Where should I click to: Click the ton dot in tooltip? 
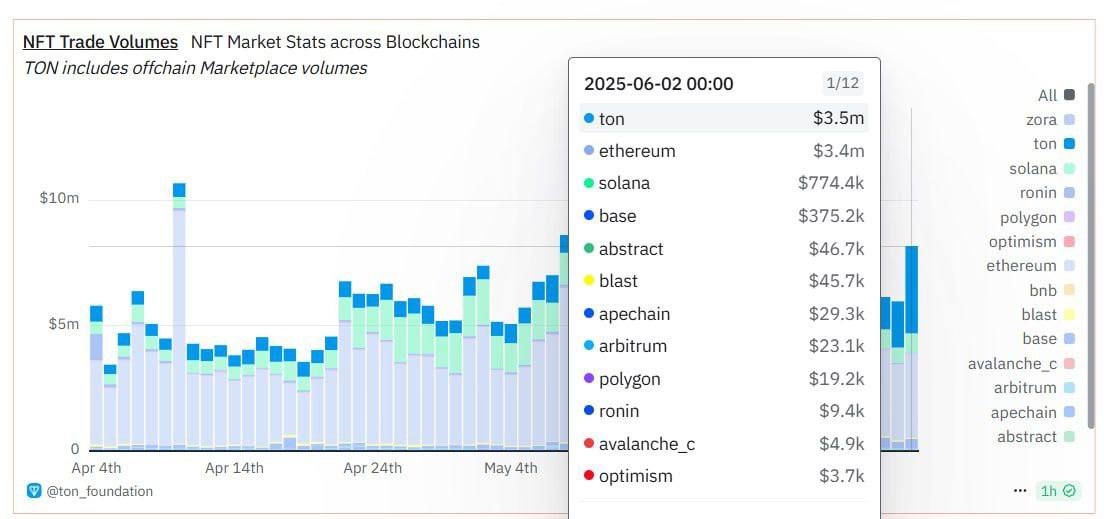[589, 119]
